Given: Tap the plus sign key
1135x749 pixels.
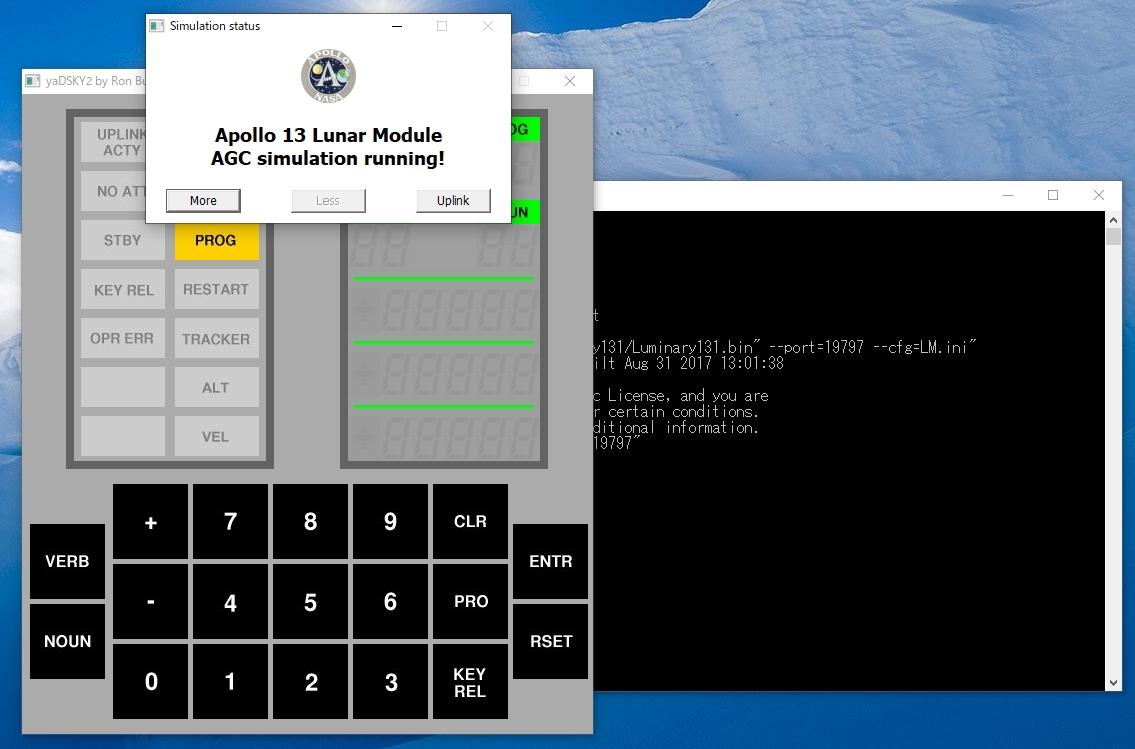Looking at the screenshot, I should 151,522.
